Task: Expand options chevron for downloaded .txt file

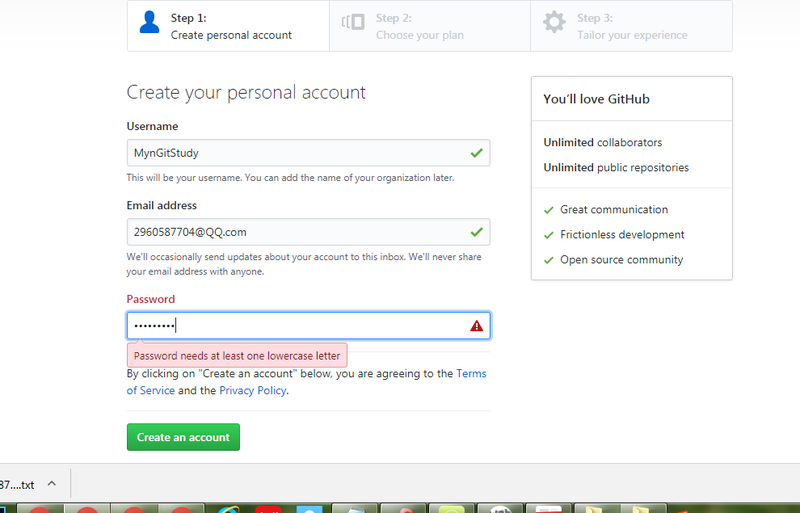Action: [x=52, y=483]
